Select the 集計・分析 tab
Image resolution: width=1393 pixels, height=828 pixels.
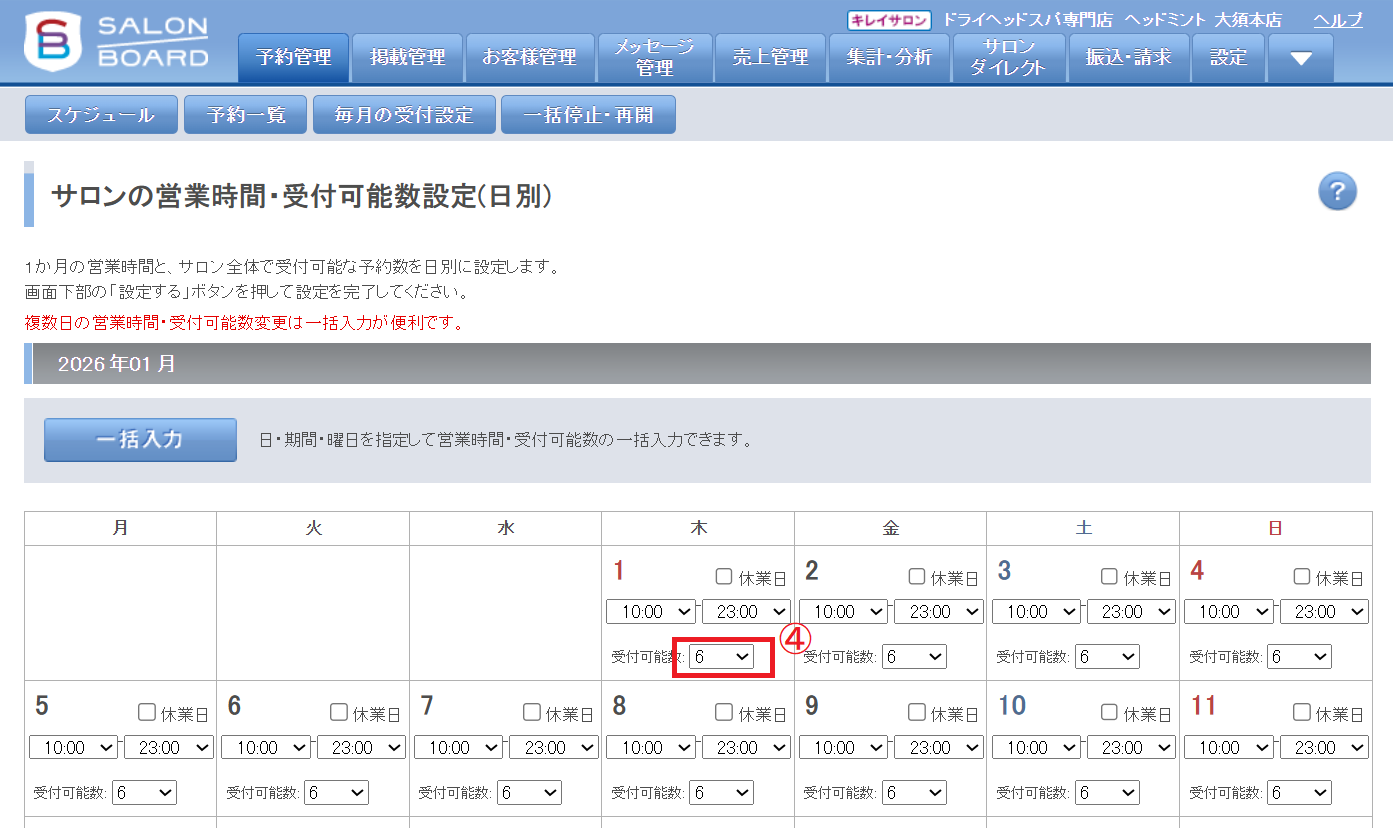(889, 58)
